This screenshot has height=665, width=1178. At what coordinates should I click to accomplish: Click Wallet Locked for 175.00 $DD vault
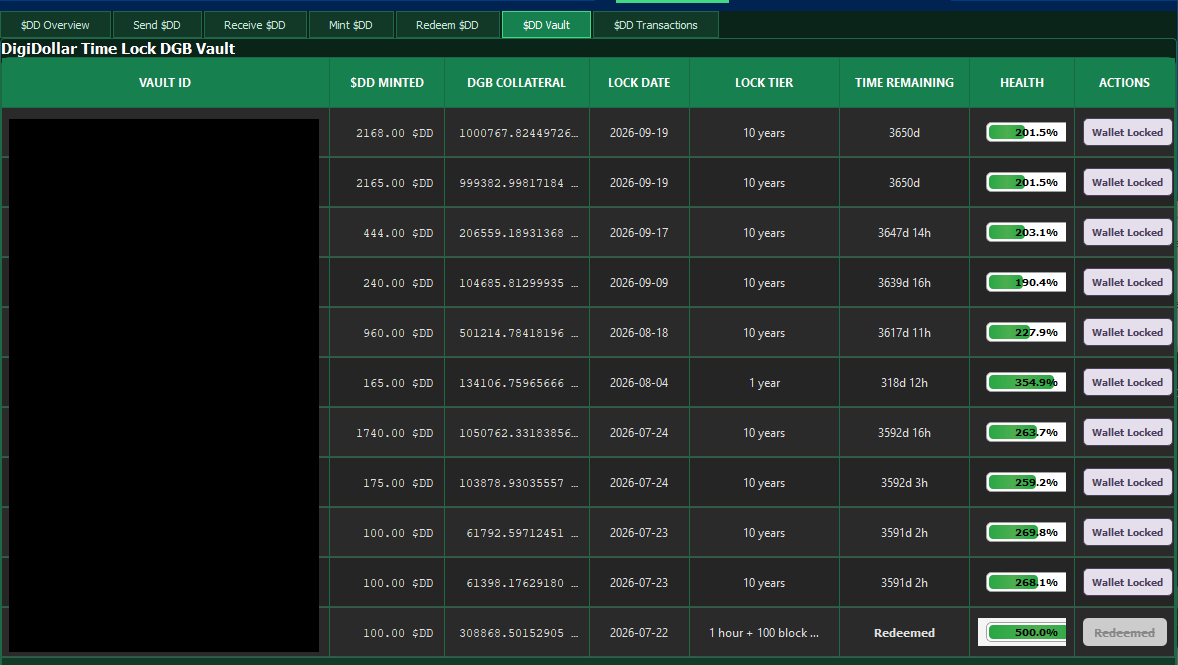[1128, 482]
